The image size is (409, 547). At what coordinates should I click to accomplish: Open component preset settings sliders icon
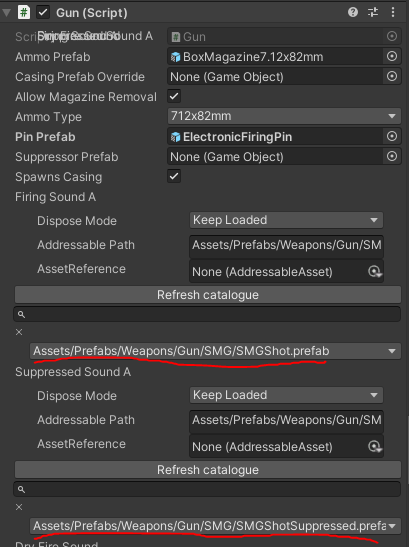pyautogui.click(x=373, y=13)
